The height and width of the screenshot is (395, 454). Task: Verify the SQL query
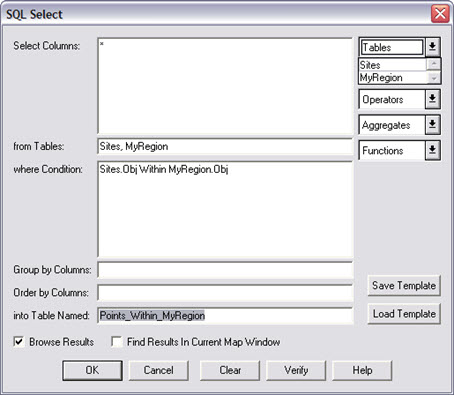click(296, 370)
